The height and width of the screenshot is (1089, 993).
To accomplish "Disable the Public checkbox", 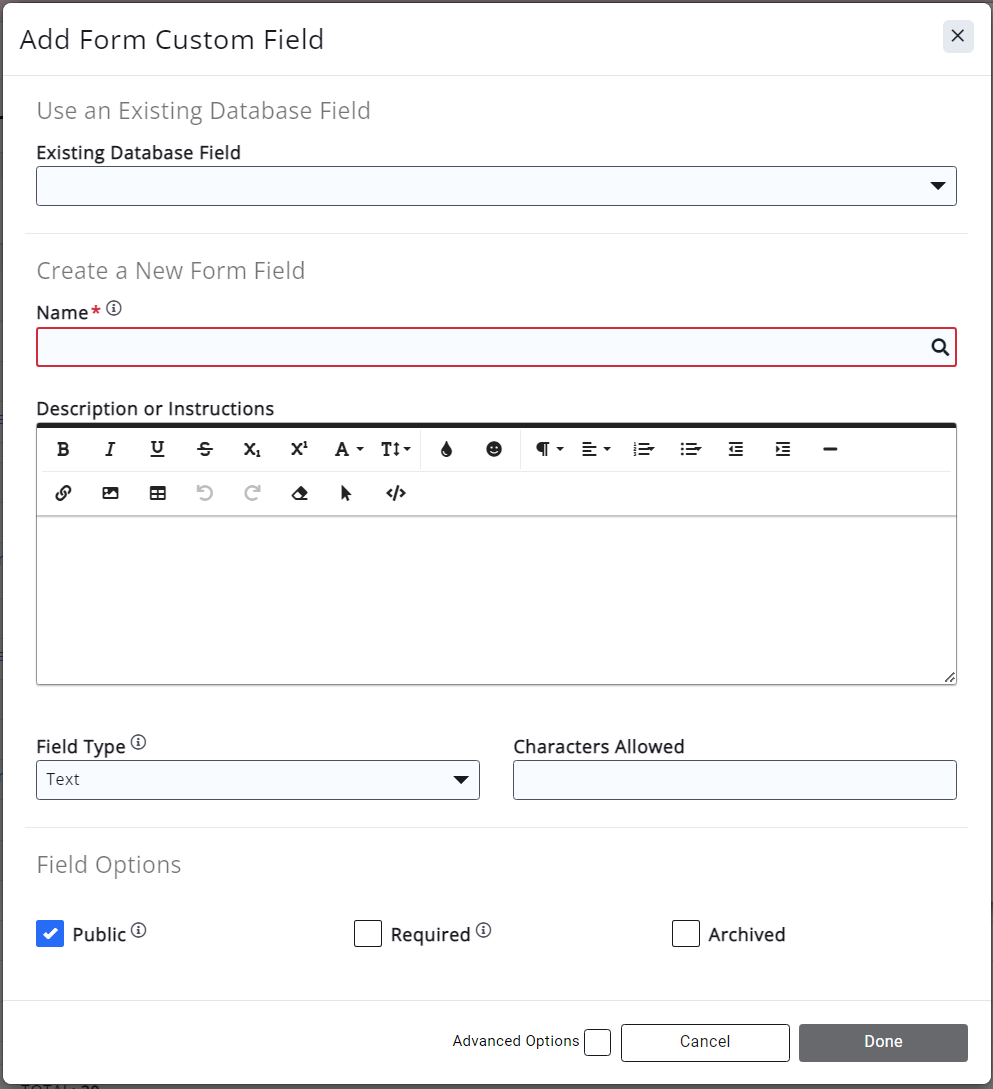I will coord(50,933).
